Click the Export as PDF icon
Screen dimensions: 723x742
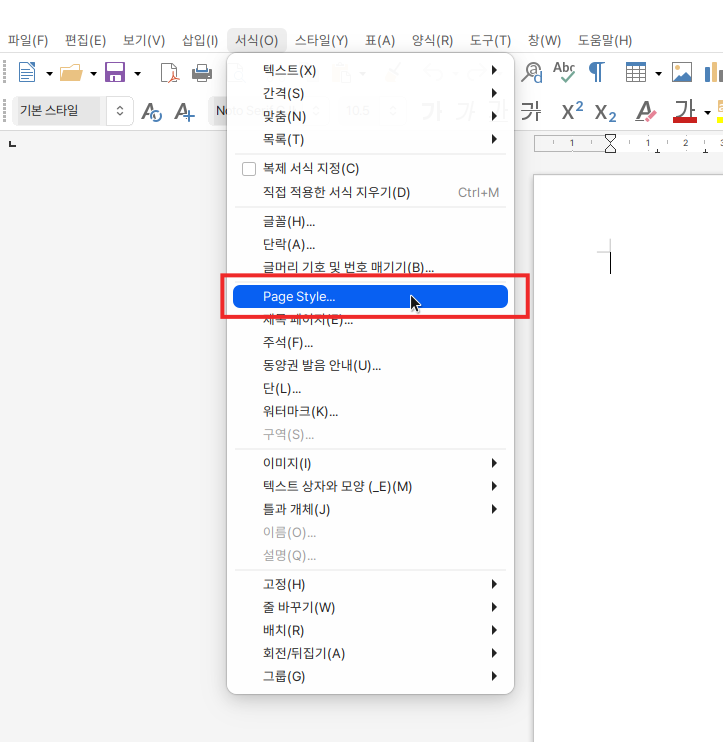coord(170,73)
